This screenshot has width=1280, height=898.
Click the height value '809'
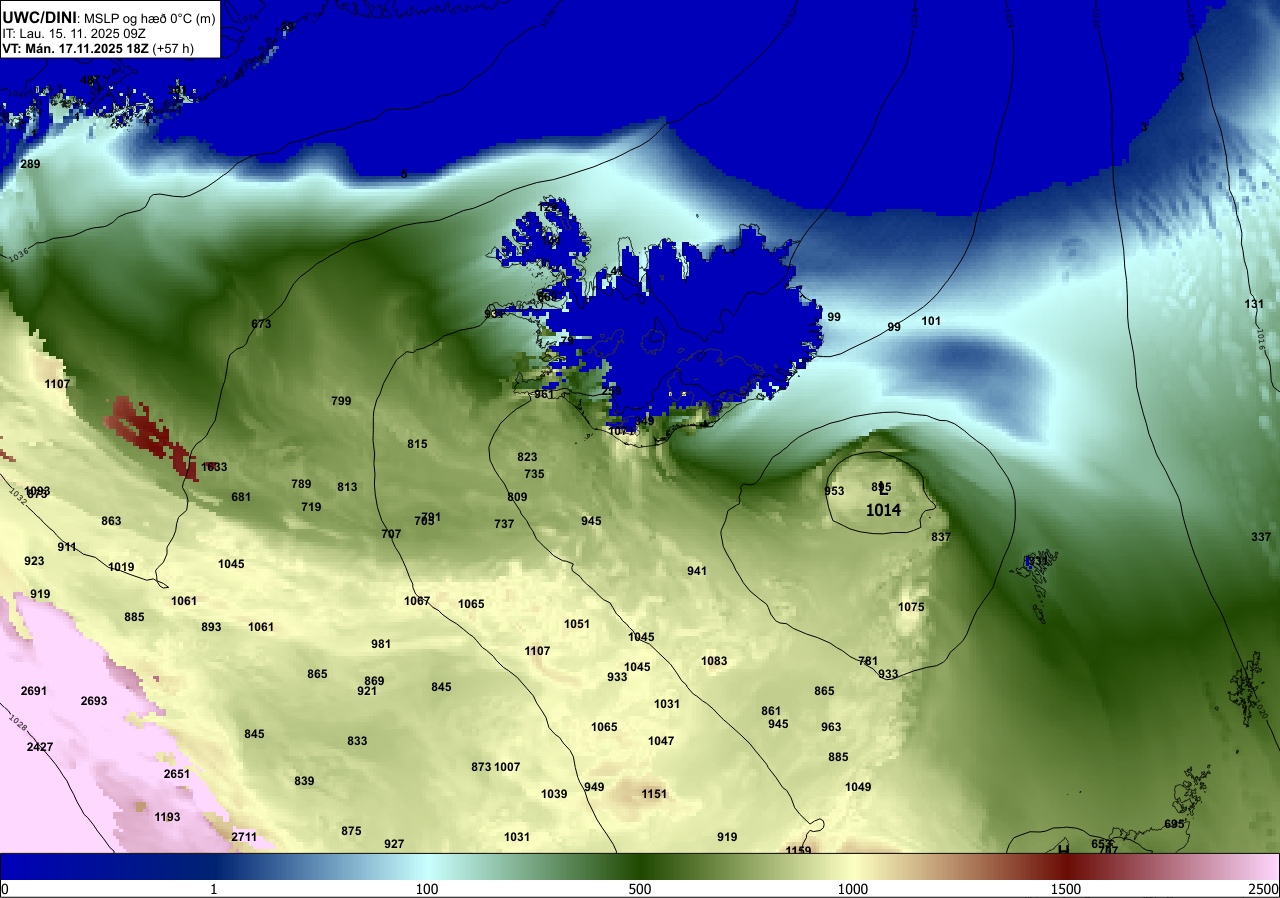[517, 497]
